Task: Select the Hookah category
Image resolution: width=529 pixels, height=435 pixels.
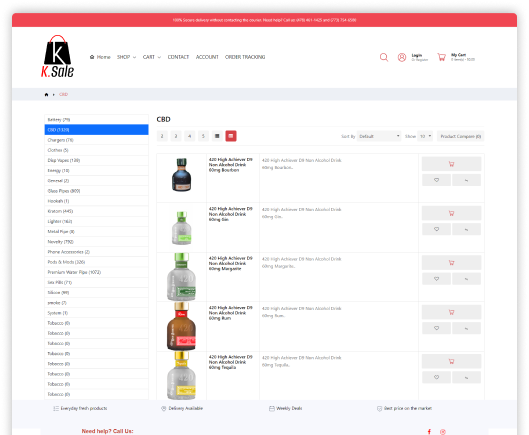Action: point(96,201)
